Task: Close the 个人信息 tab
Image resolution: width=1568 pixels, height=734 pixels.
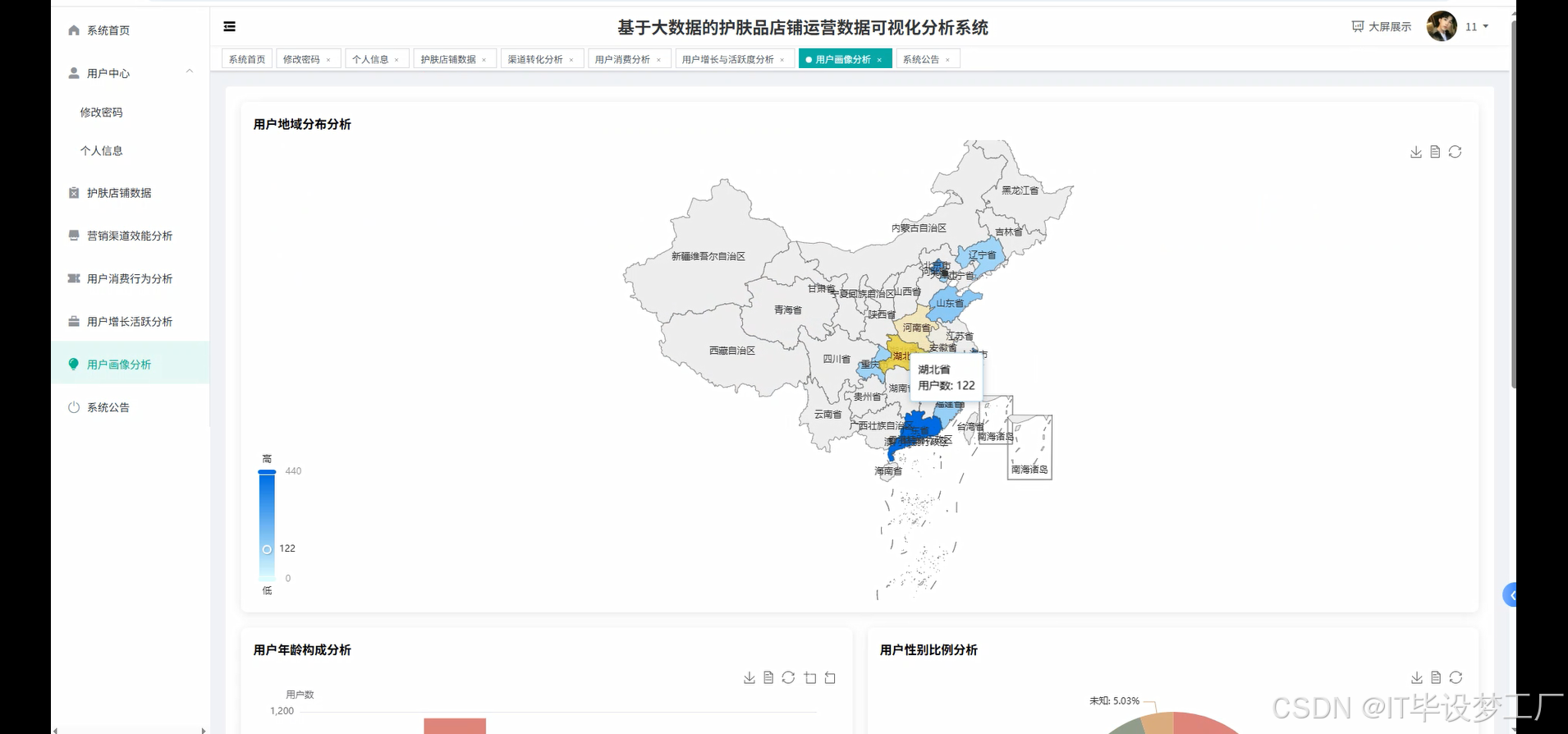Action: 397,60
